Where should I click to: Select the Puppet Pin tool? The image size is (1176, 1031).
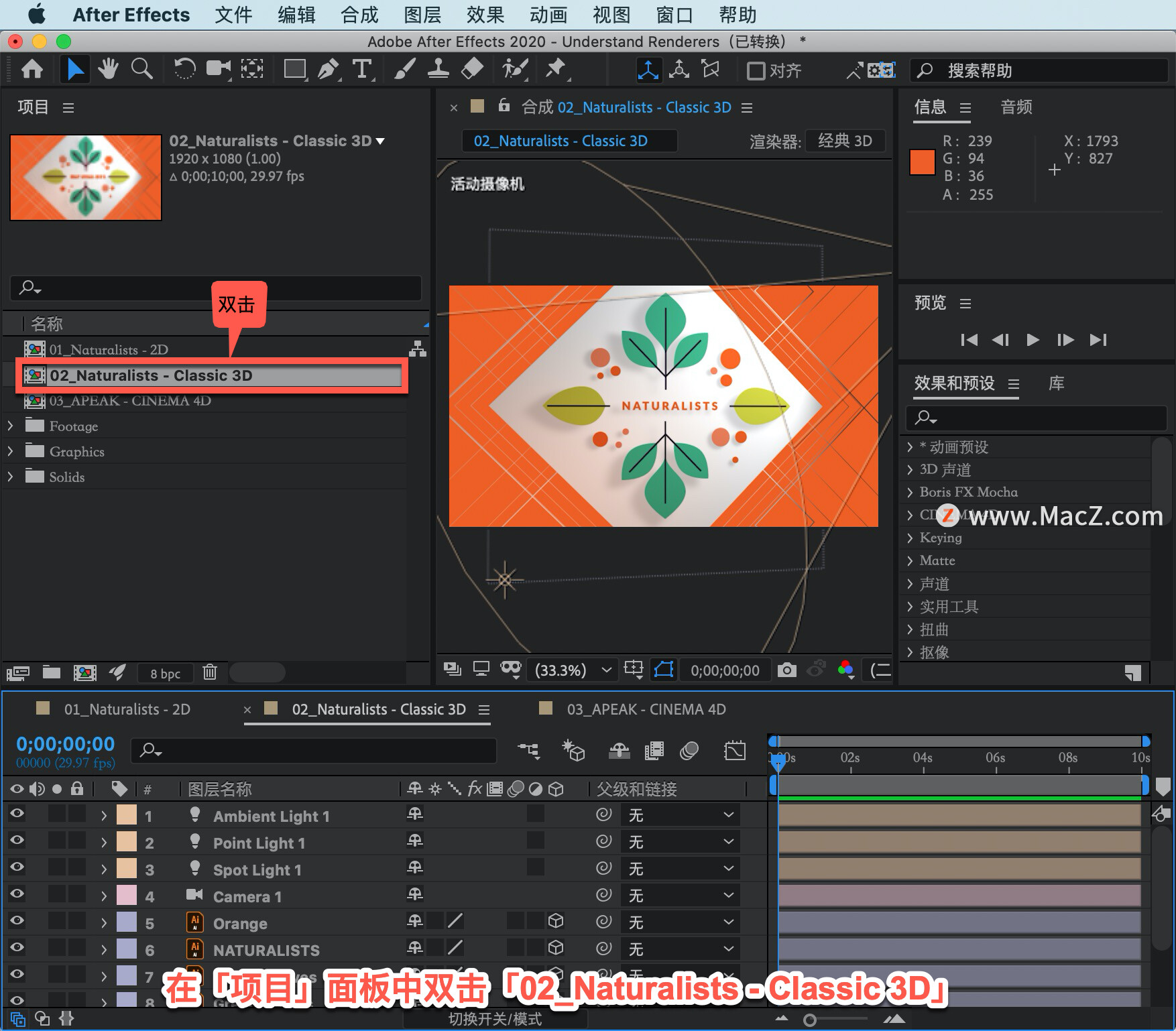556,69
